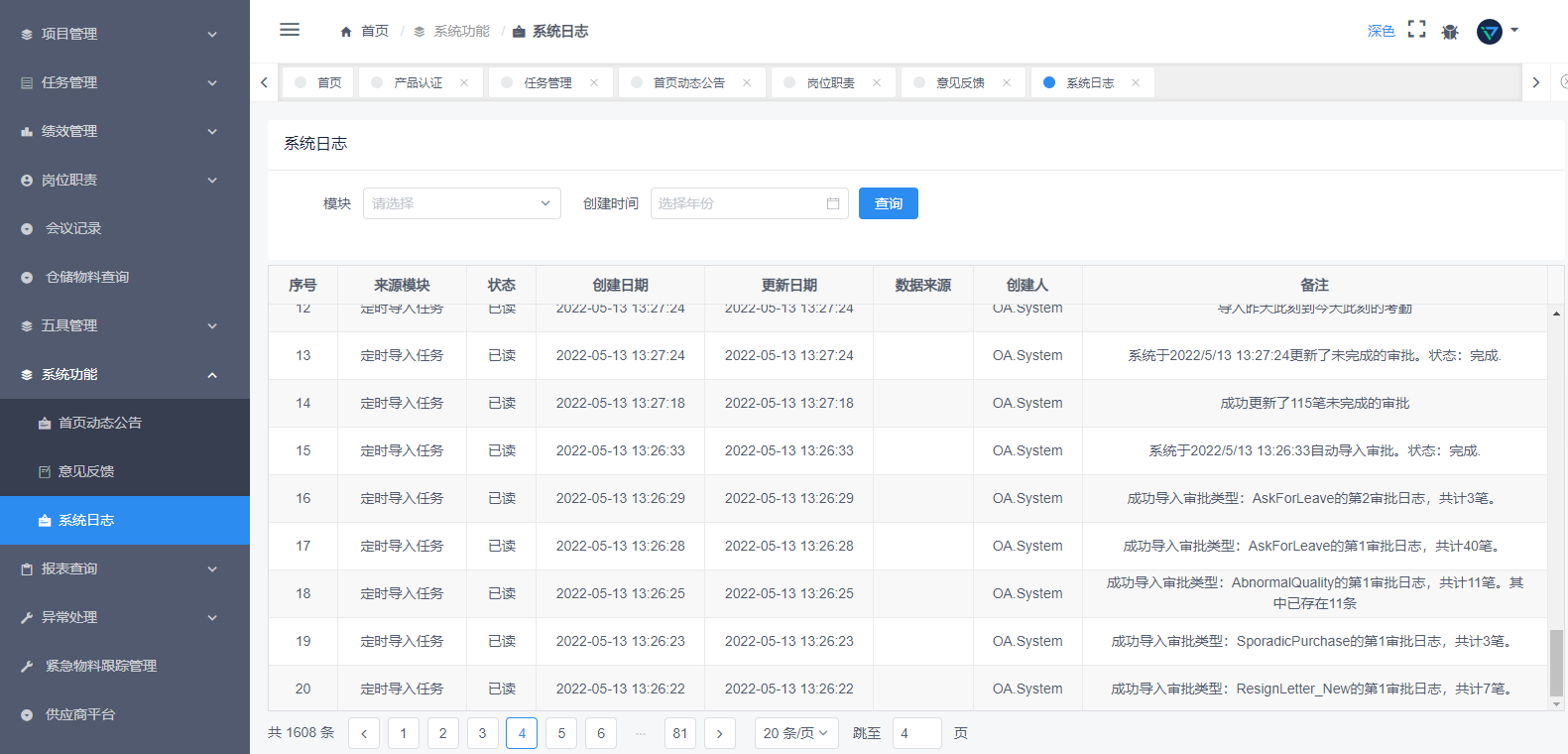Select 系统日志 in the sidebar

point(125,520)
